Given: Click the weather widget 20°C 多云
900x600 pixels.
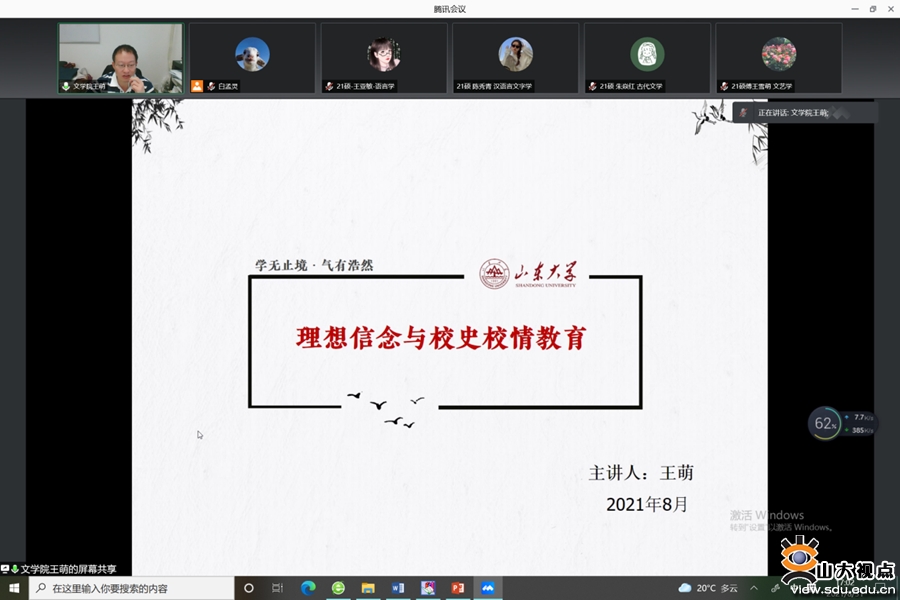Looking at the screenshot, I should pyautogui.click(x=708, y=588).
